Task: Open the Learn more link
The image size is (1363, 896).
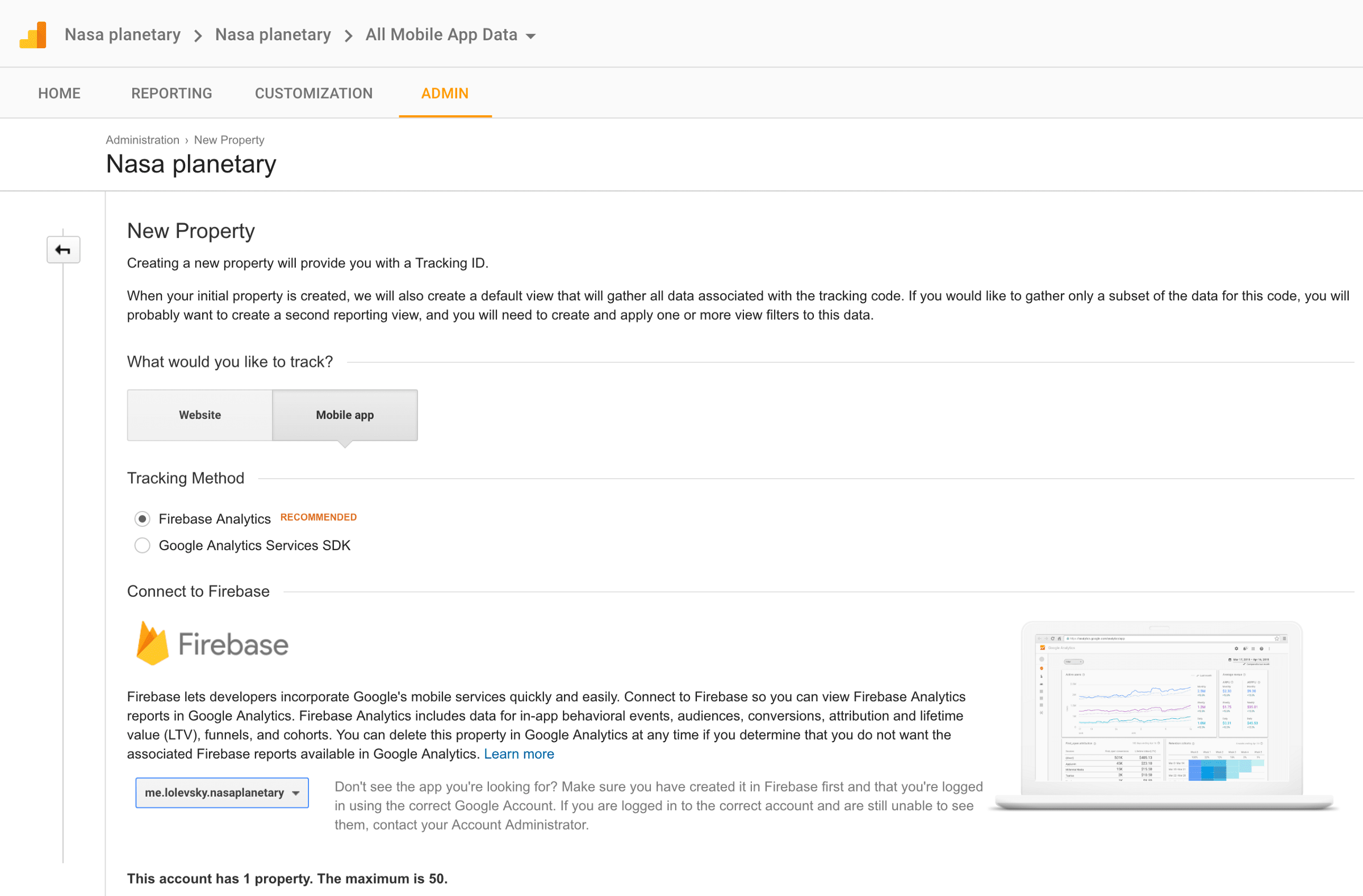Action: 519,754
